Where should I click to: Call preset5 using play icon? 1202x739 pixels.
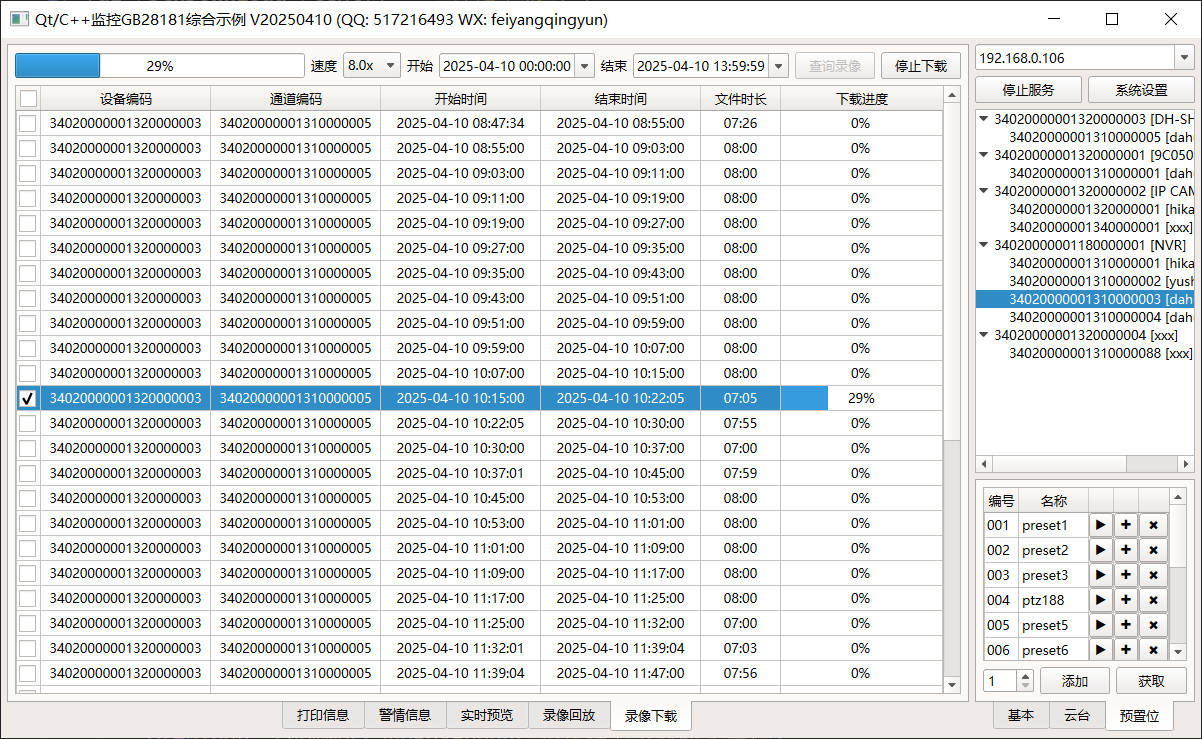click(1101, 625)
